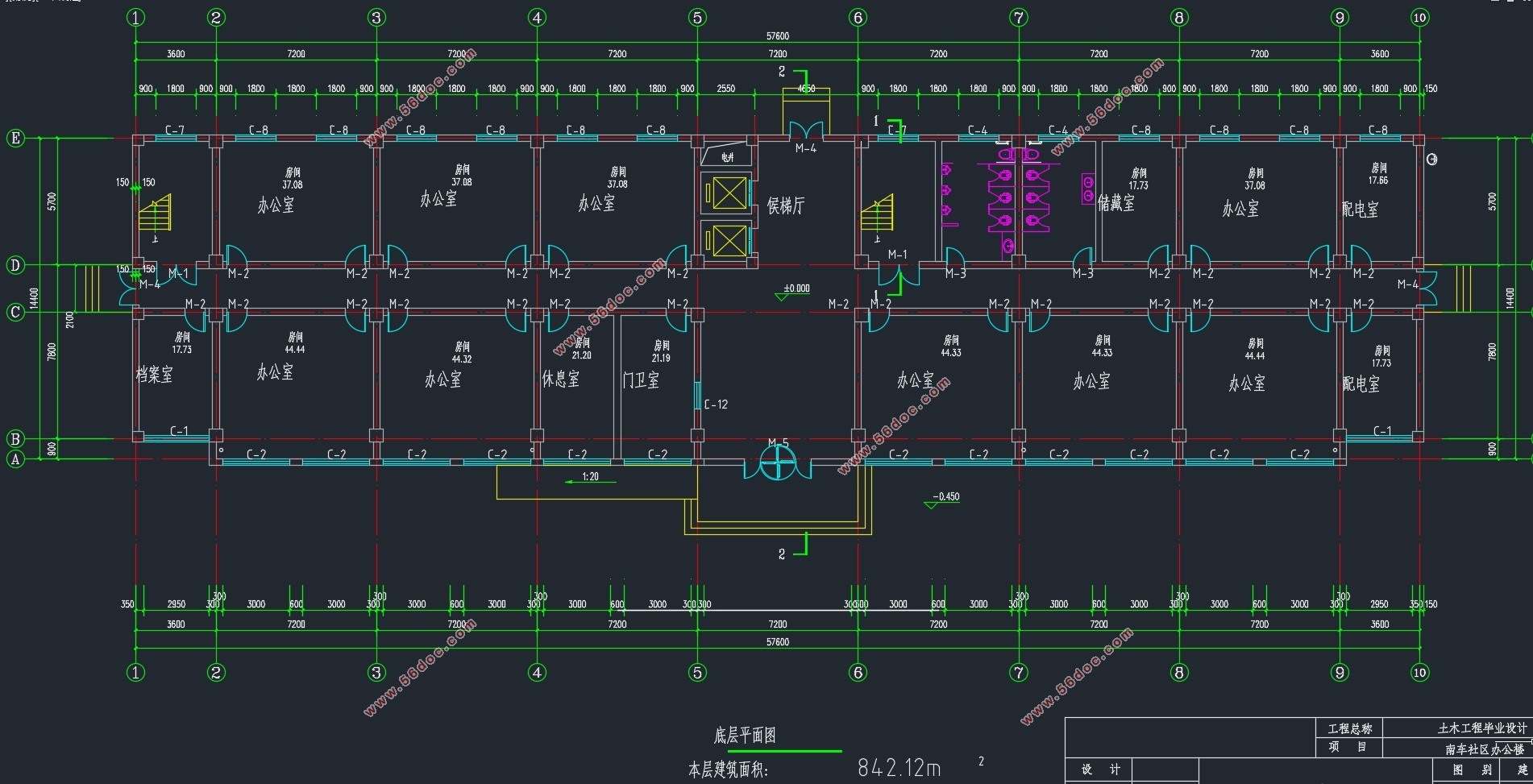Click the 842.12m floor area value

pyautogui.click(x=899, y=767)
